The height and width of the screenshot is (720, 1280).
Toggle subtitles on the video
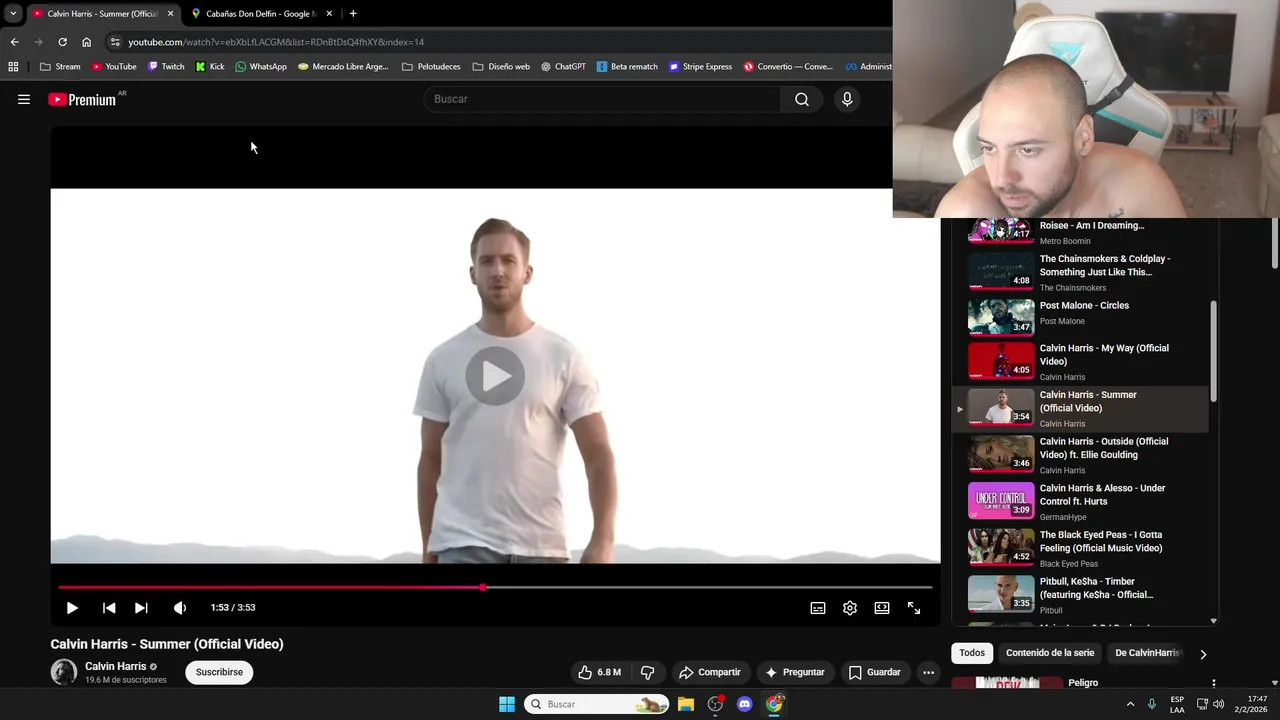pyautogui.click(x=818, y=607)
